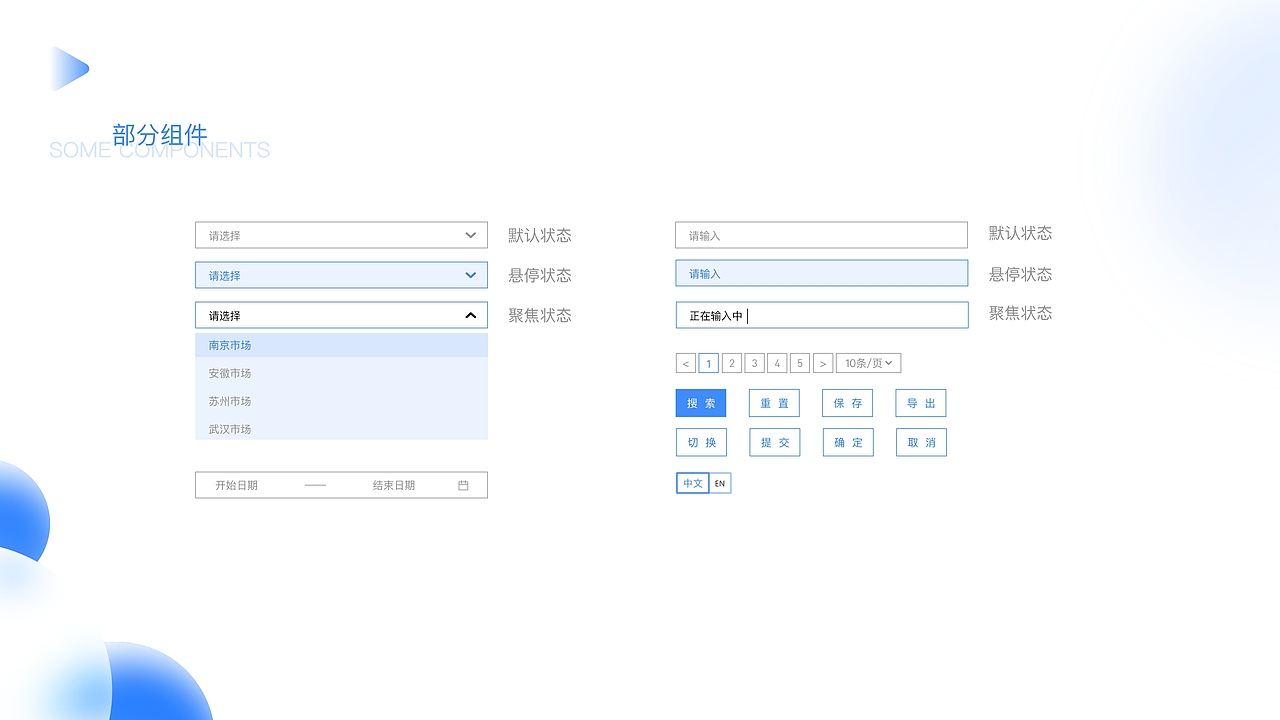The image size is (1280, 720).
Task: Click the blue play triangle logo
Action: pyautogui.click(x=70, y=69)
